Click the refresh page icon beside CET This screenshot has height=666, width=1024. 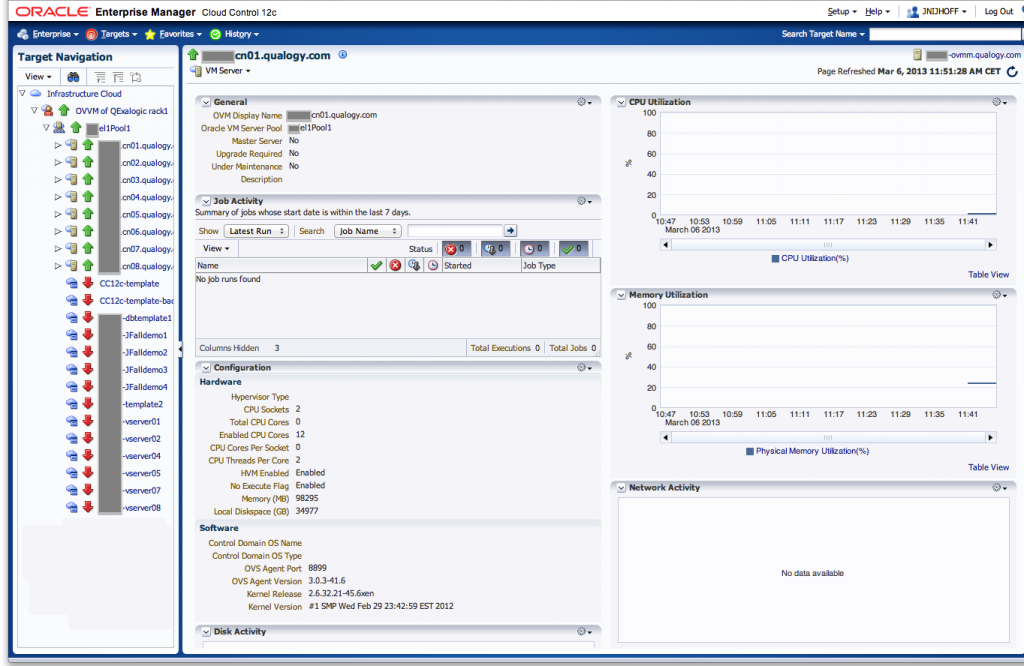pos(1012,71)
